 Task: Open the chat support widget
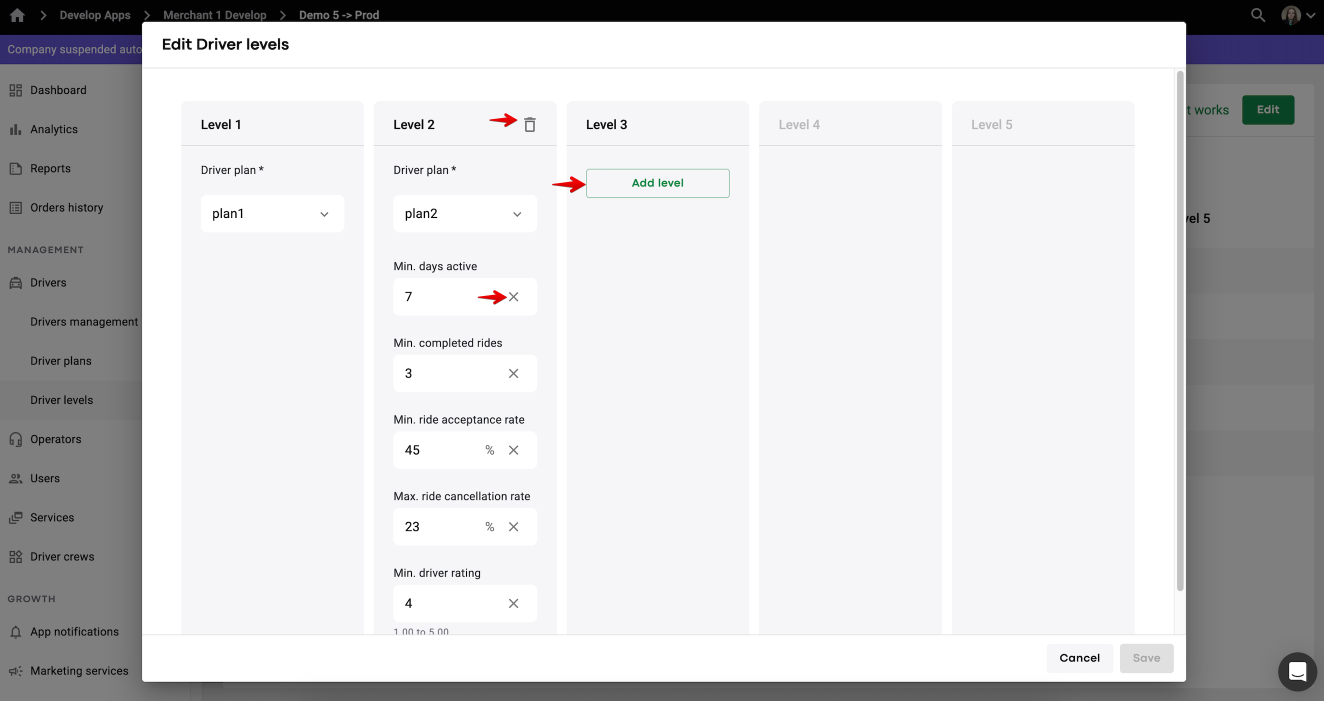1297,671
